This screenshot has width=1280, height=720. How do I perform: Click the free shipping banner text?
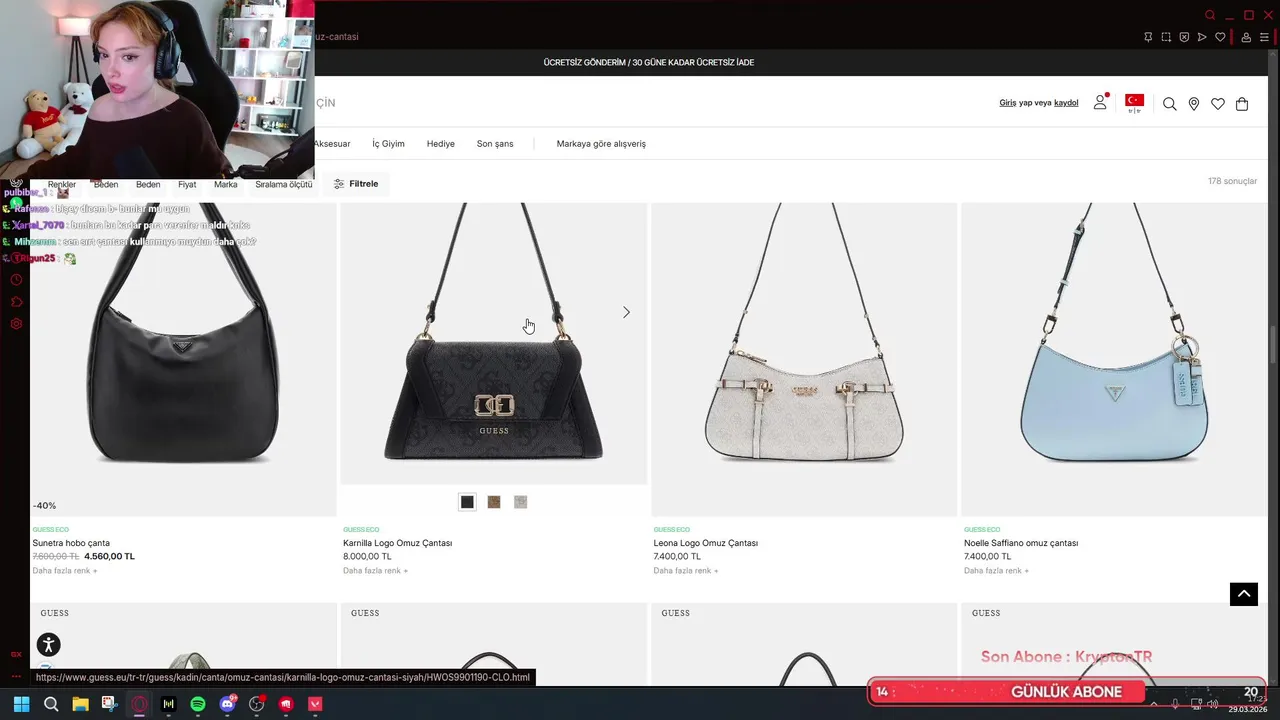[649, 62]
